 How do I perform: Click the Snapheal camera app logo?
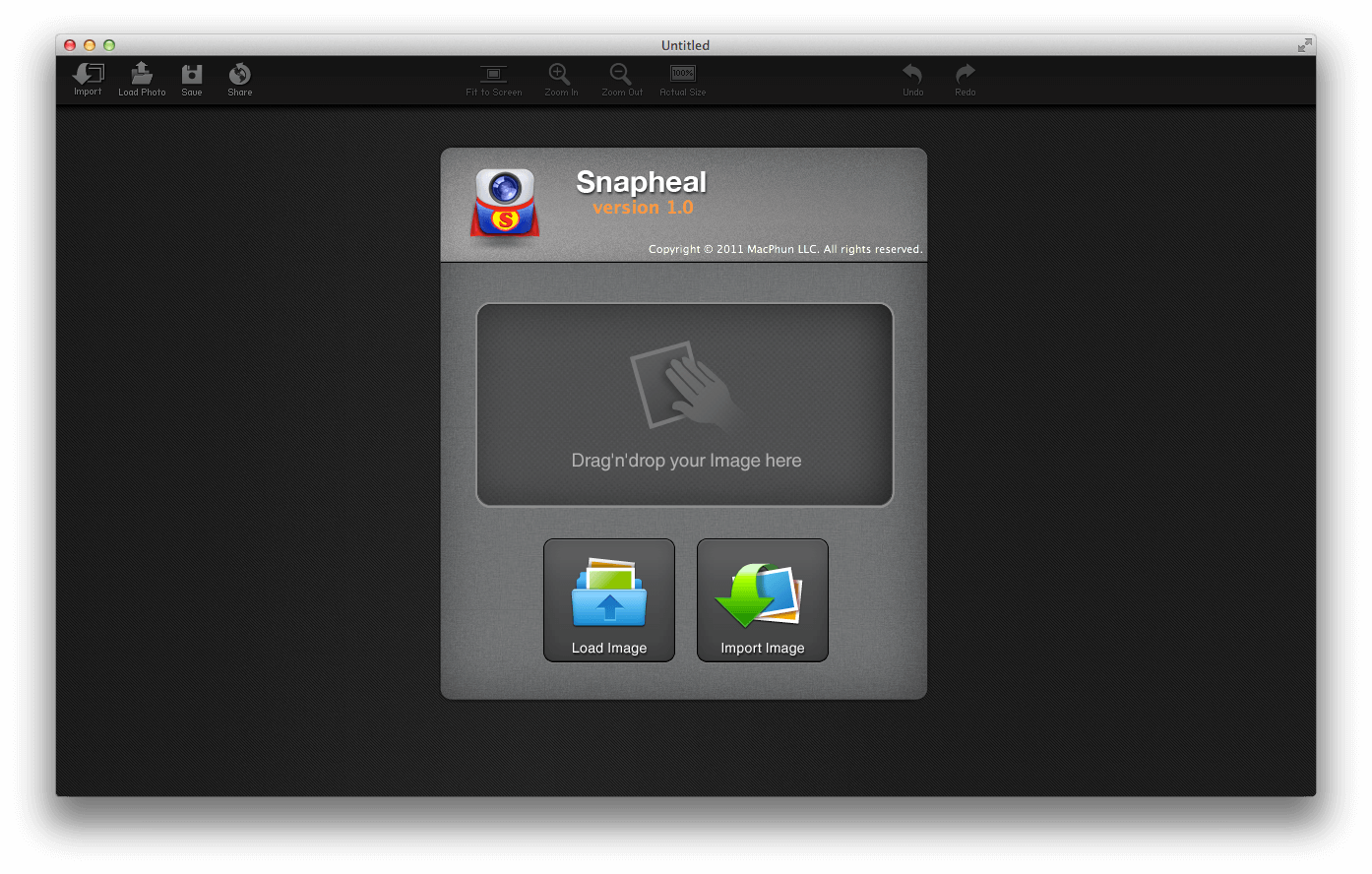(505, 204)
